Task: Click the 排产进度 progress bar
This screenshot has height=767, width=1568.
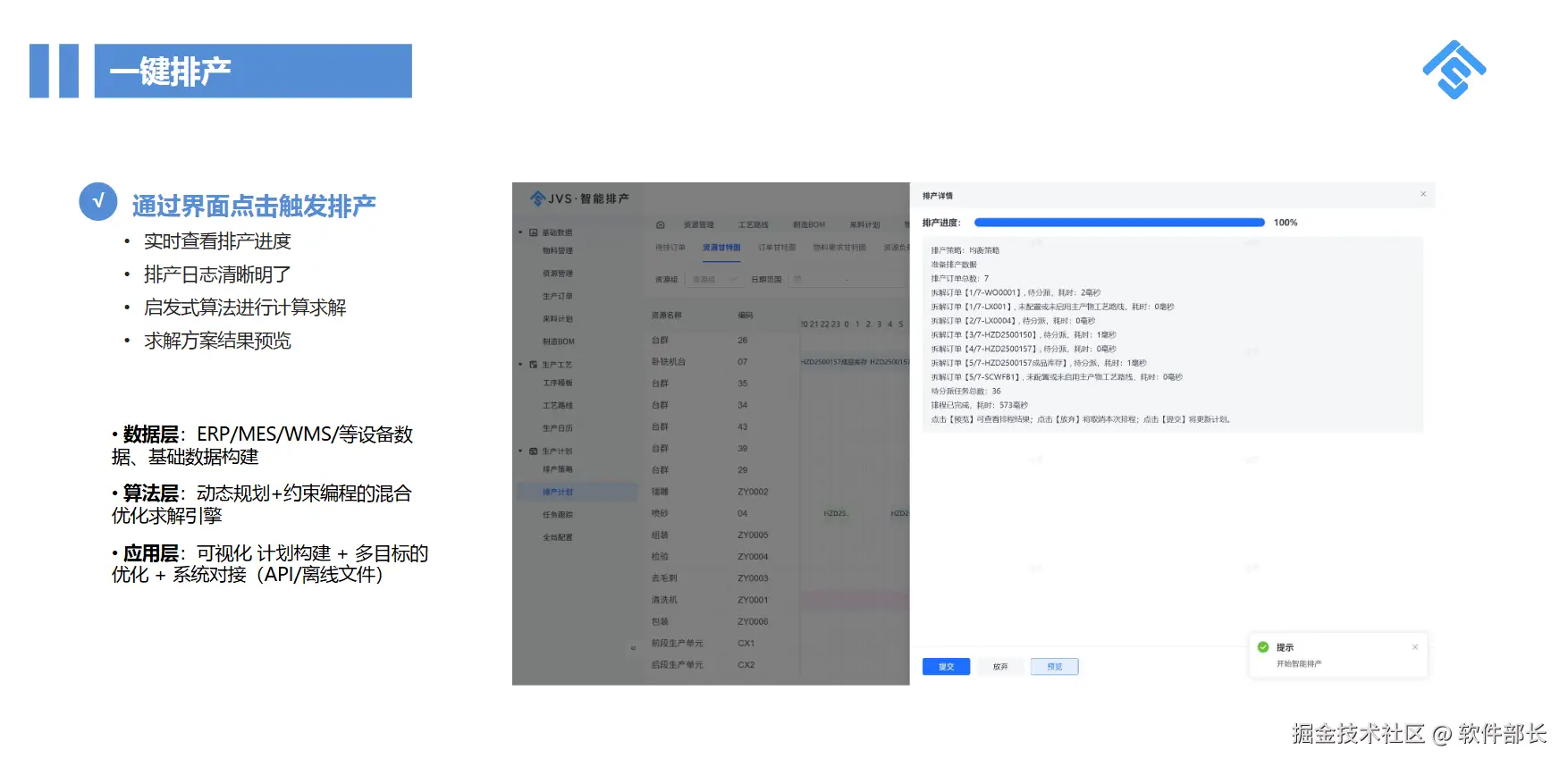Action: click(x=1119, y=223)
